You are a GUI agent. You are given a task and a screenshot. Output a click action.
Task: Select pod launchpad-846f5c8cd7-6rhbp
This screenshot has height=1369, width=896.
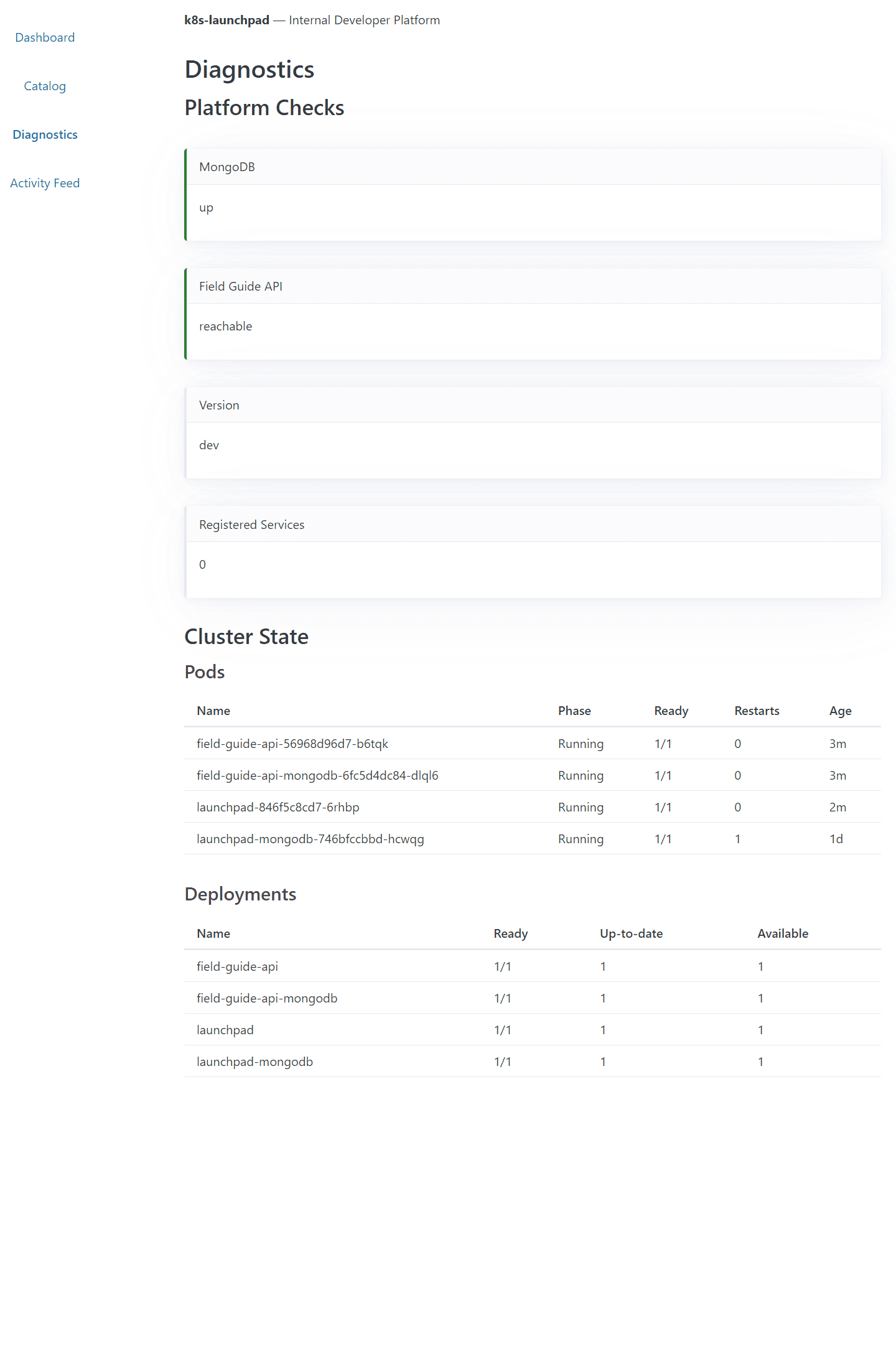point(278,807)
